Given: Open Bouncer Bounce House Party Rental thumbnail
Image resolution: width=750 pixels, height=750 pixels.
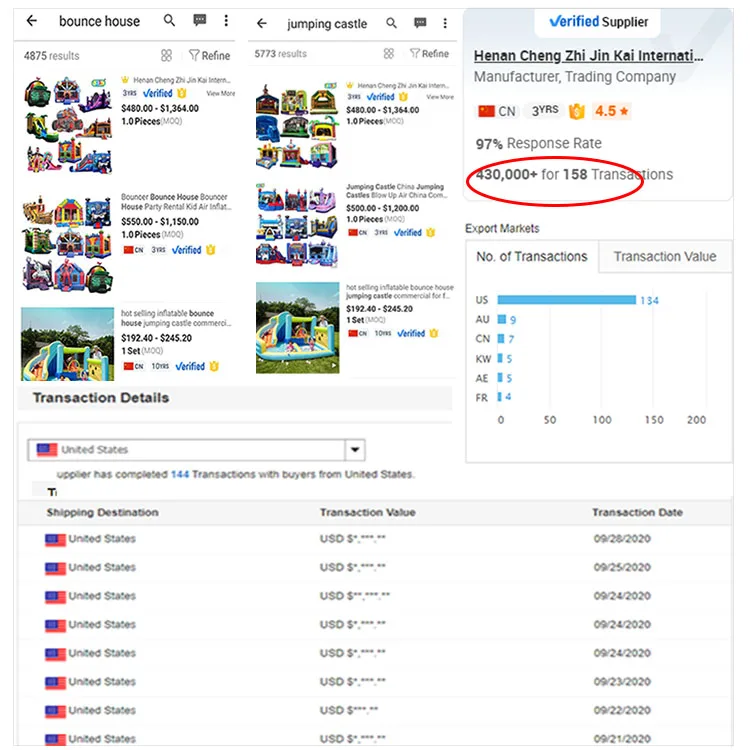Looking at the screenshot, I should pos(67,243).
